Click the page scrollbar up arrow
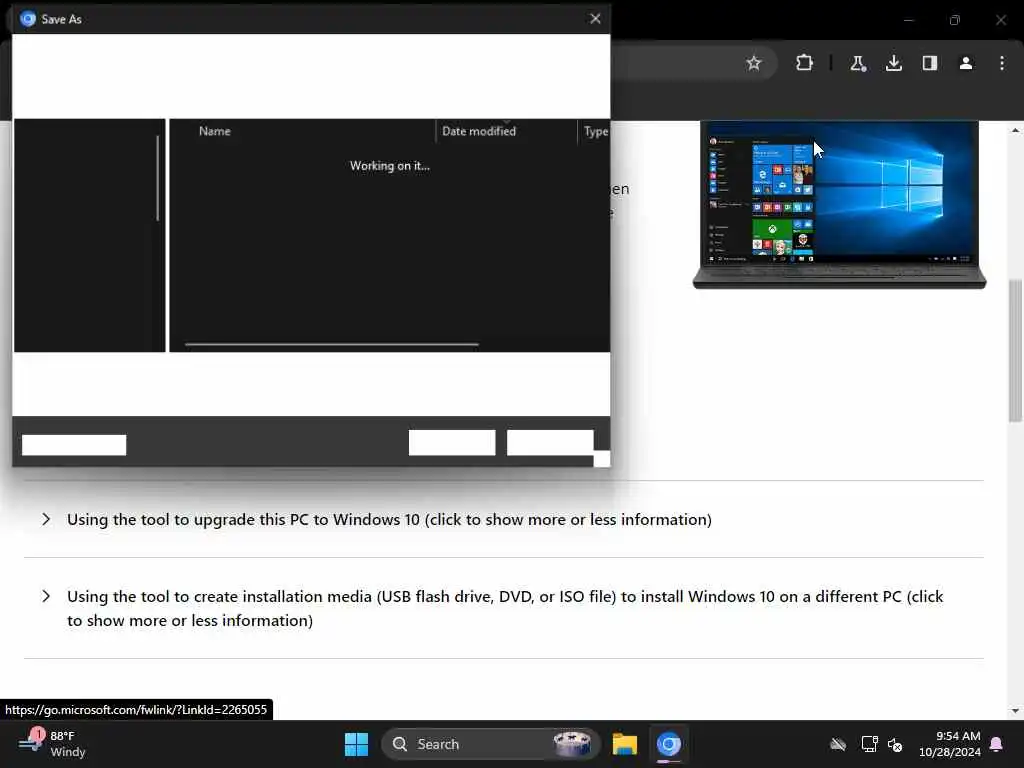This screenshot has width=1024, height=768. [x=1015, y=130]
